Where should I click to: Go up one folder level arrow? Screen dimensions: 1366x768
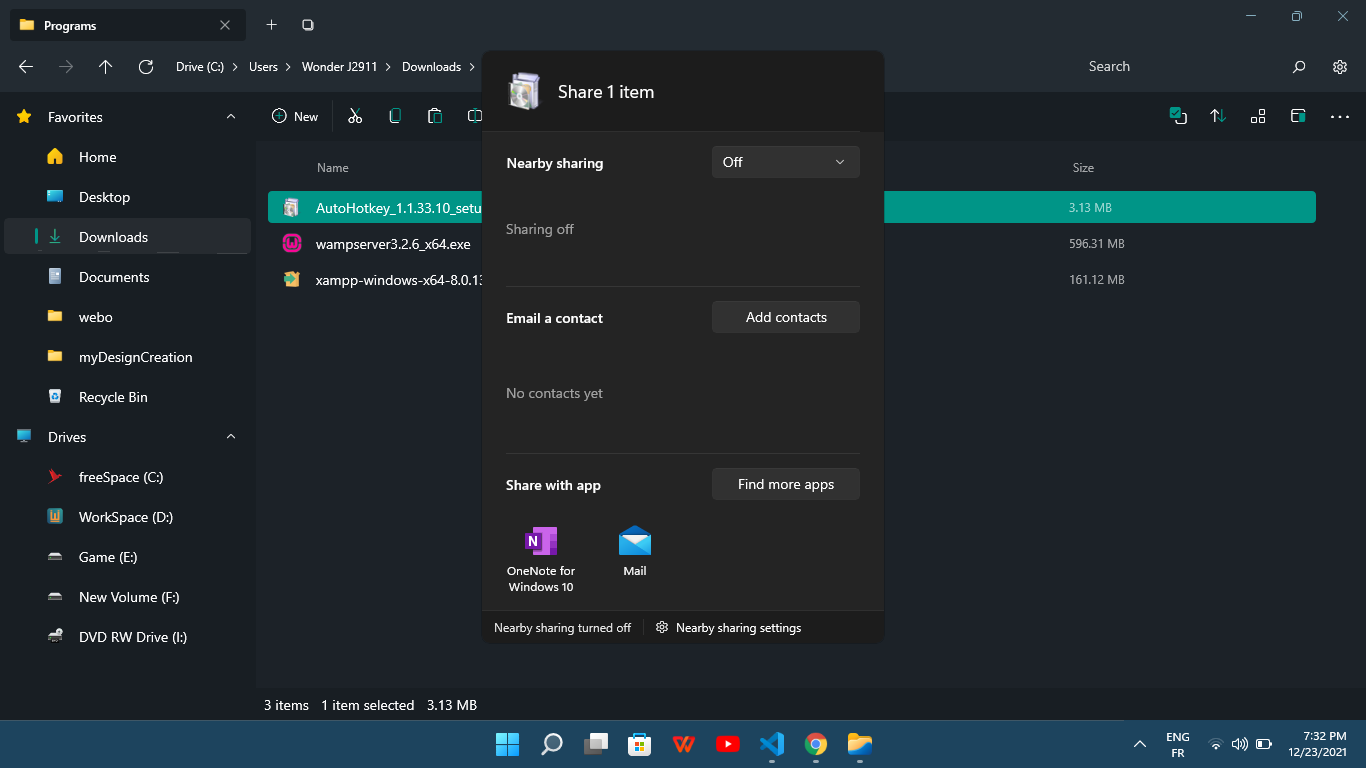click(x=106, y=67)
